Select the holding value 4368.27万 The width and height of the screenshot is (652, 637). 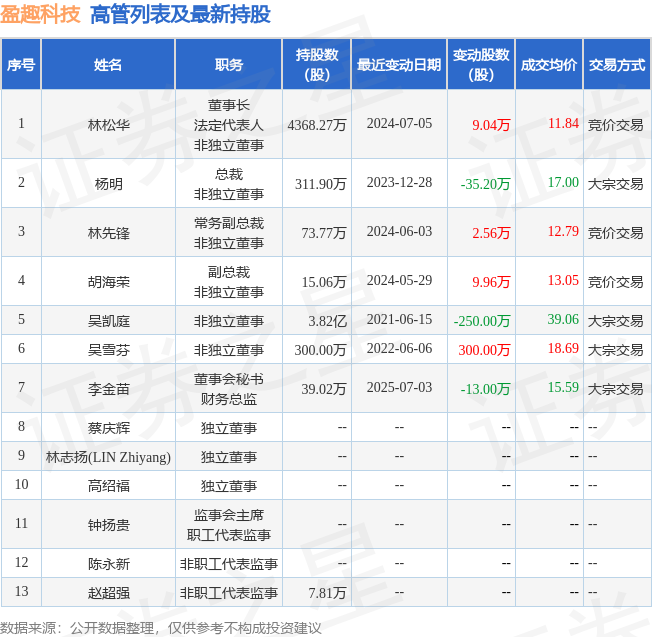[x=317, y=125]
